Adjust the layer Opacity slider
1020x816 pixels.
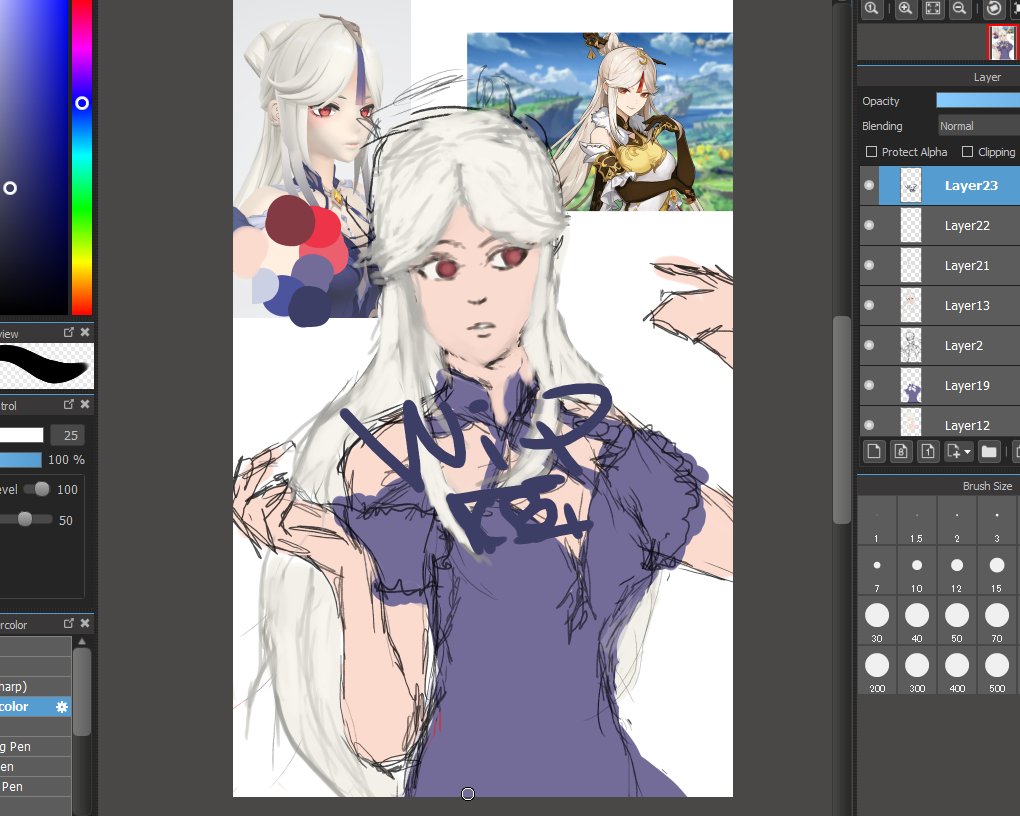click(978, 100)
